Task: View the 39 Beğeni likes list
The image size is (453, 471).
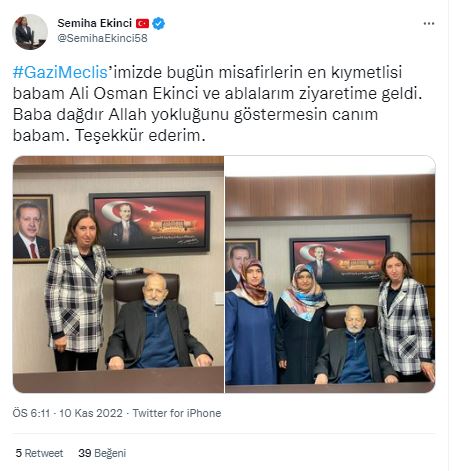Action: click(x=102, y=453)
